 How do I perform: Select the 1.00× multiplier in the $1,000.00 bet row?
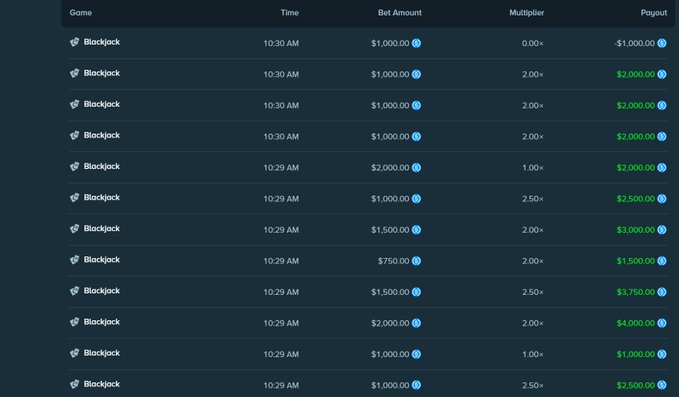coord(533,355)
